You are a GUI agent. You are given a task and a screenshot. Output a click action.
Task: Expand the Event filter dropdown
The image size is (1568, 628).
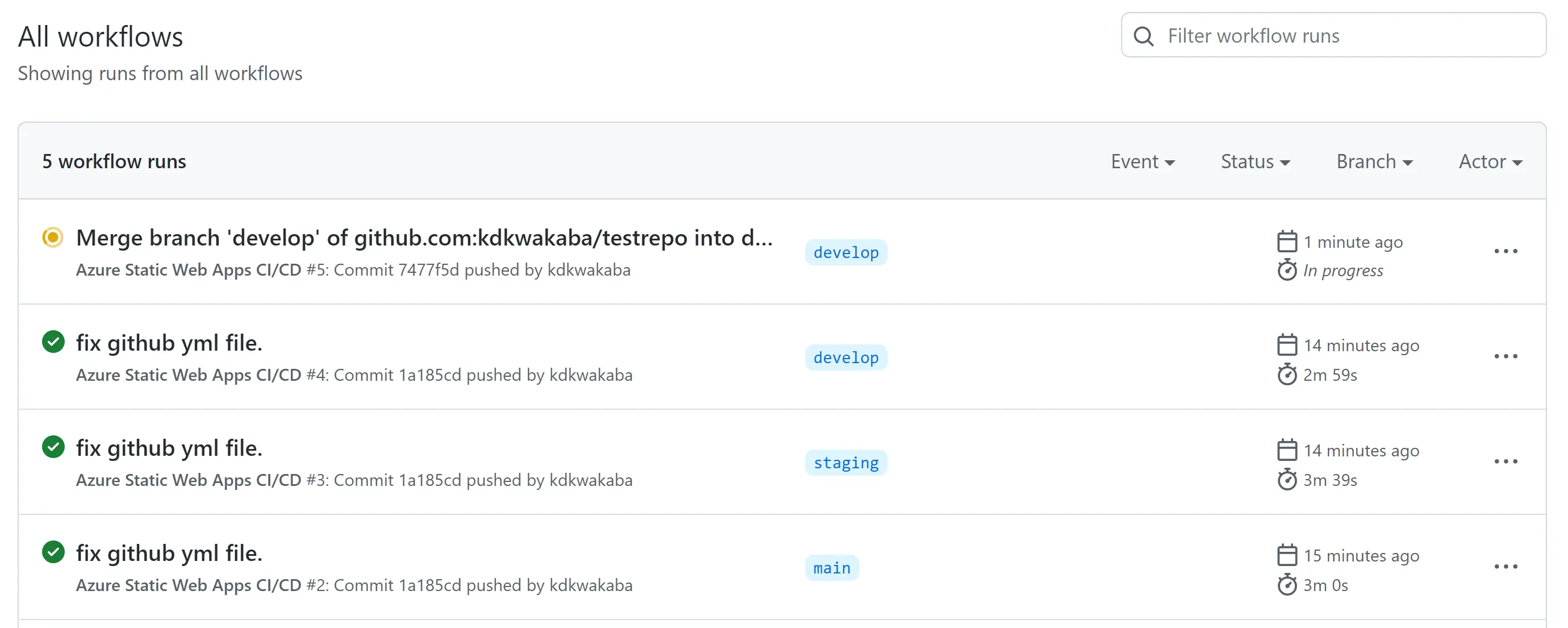pos(1143,161)
